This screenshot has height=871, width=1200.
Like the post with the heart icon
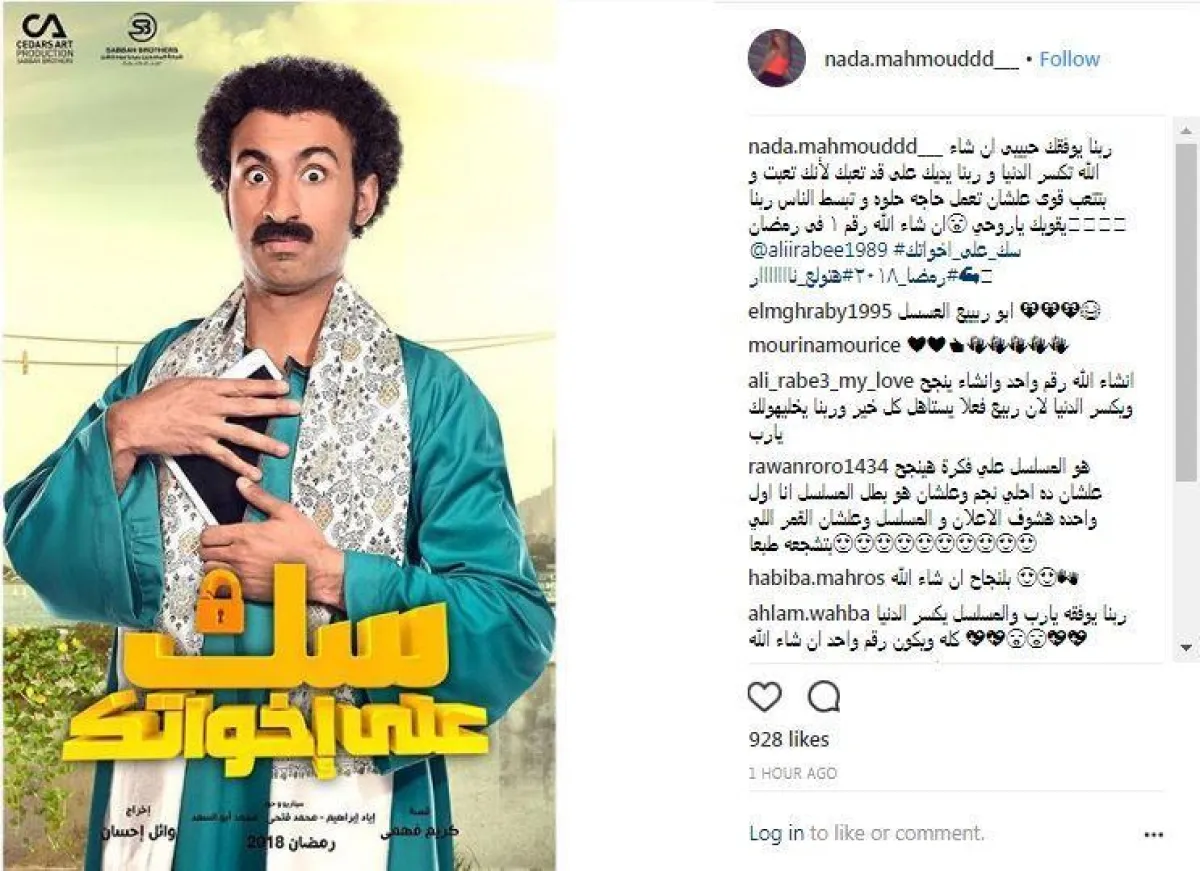(765, 697)
